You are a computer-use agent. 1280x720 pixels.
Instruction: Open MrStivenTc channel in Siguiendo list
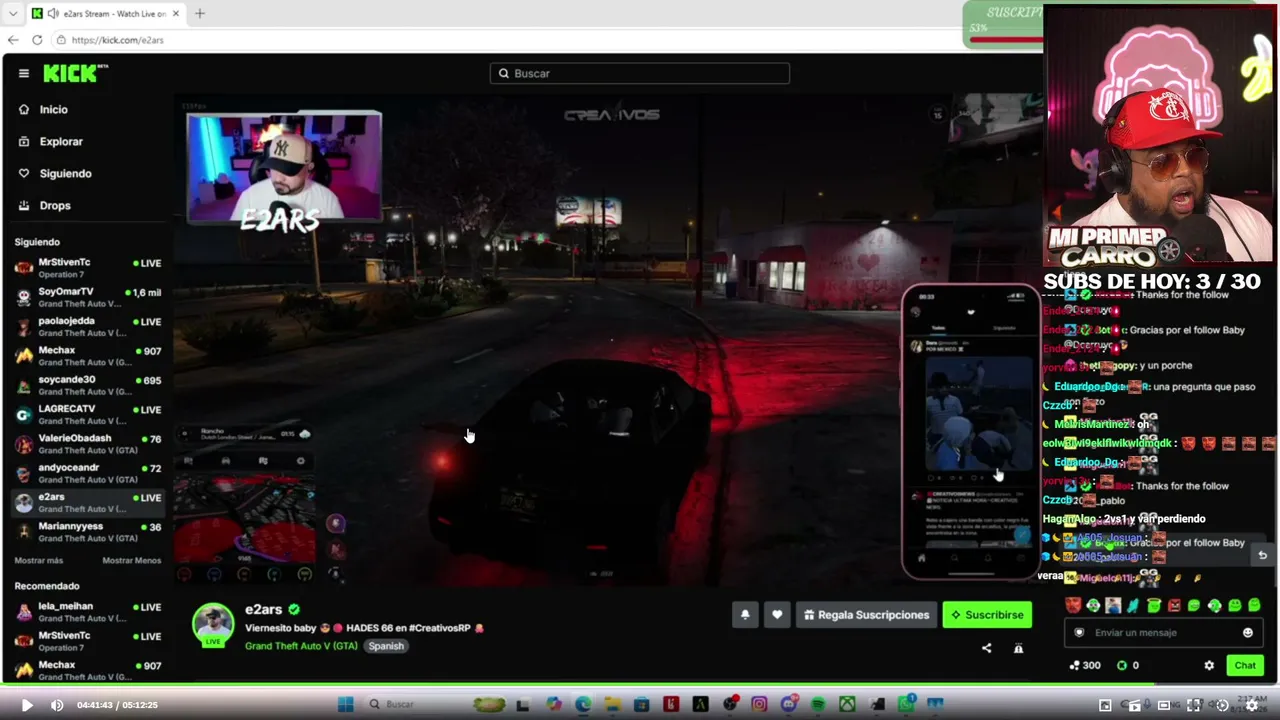coord(88,268)
